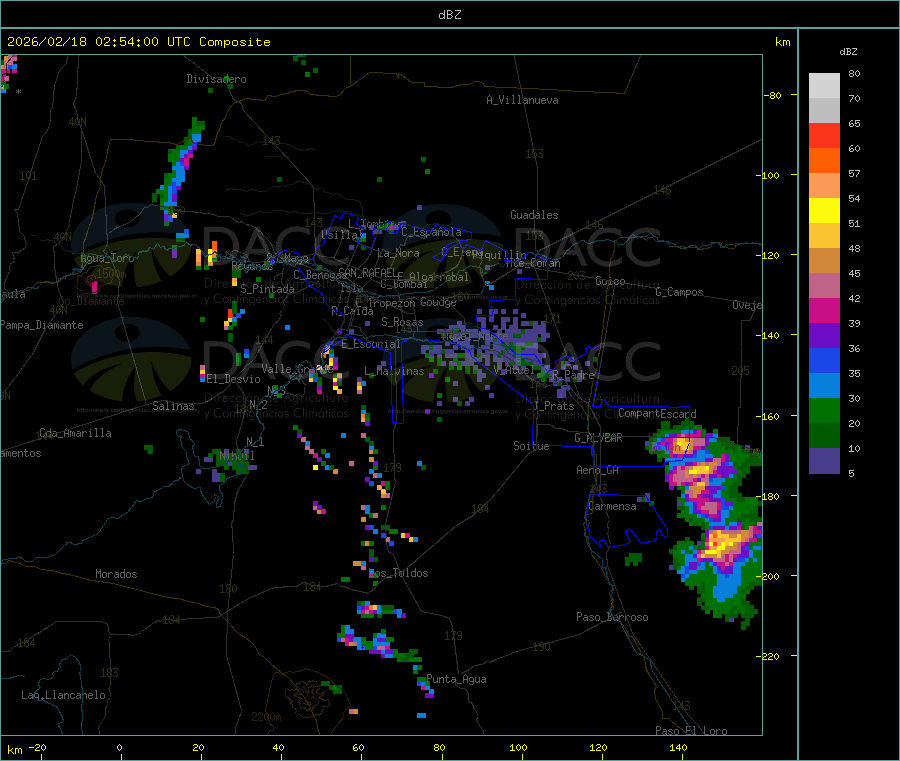Click the 'Agua_Toro' map label

click(107, 258)
